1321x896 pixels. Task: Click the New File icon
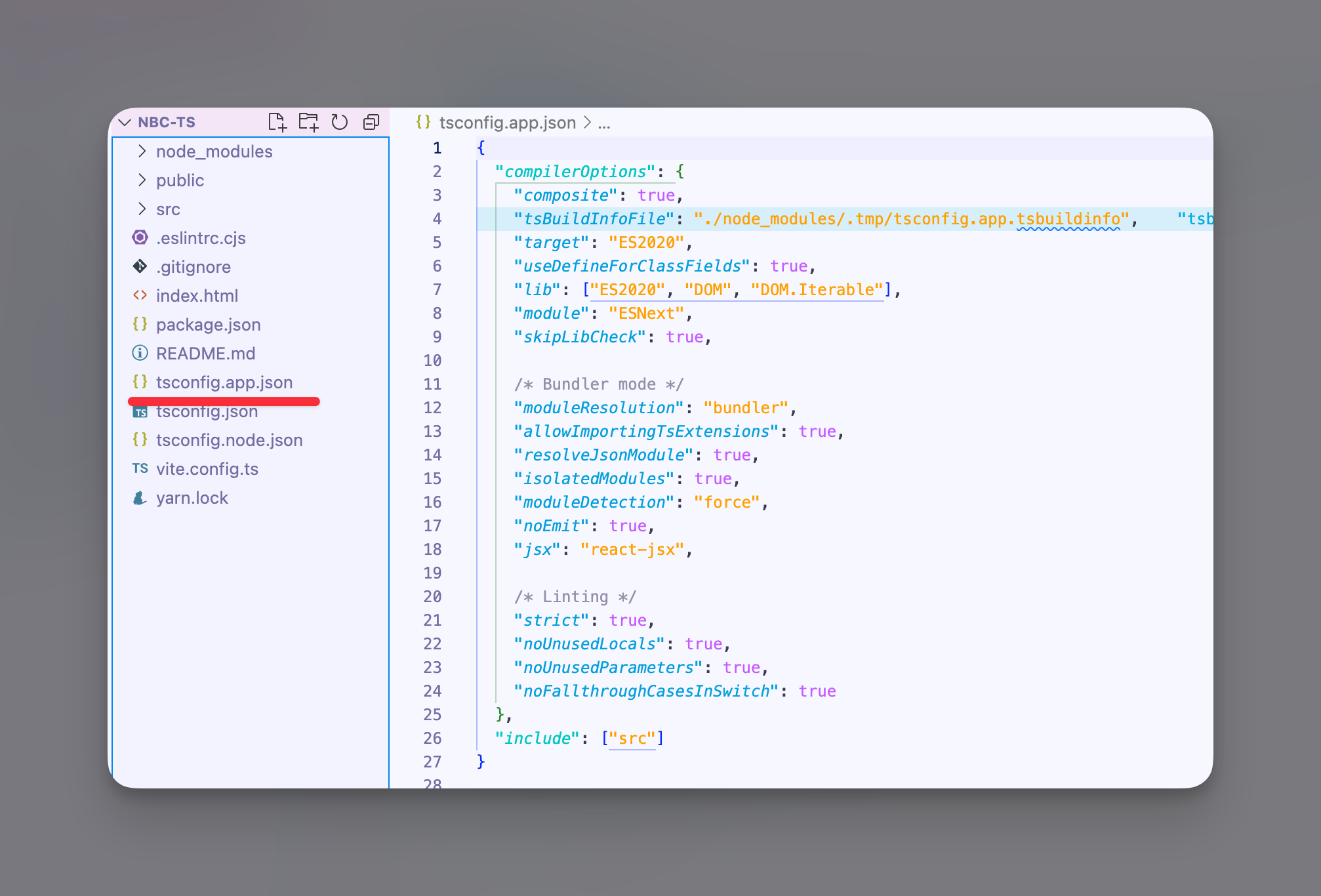pyautogui.click(x=277, y=122)
